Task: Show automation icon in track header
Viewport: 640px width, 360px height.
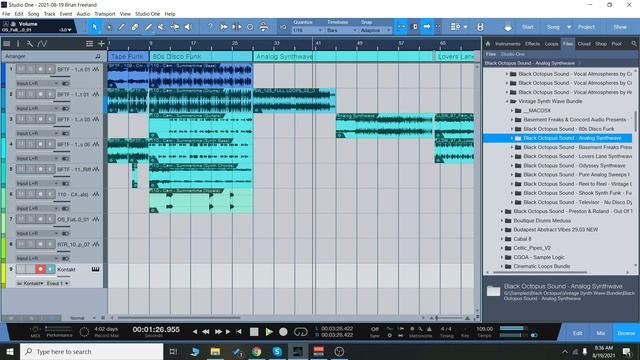Action: tap(42, 43)
